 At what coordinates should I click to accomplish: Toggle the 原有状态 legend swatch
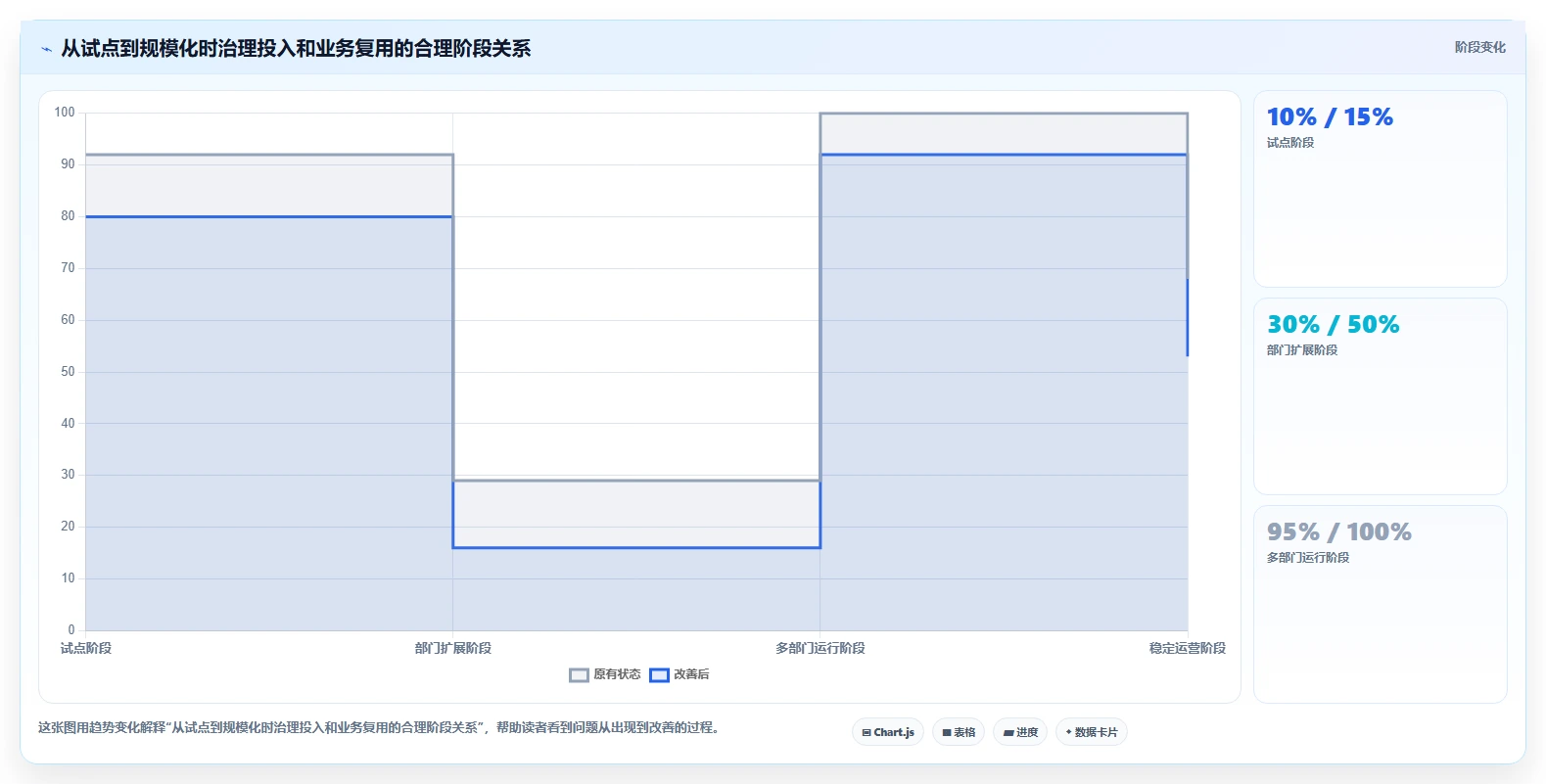(579, 675)
